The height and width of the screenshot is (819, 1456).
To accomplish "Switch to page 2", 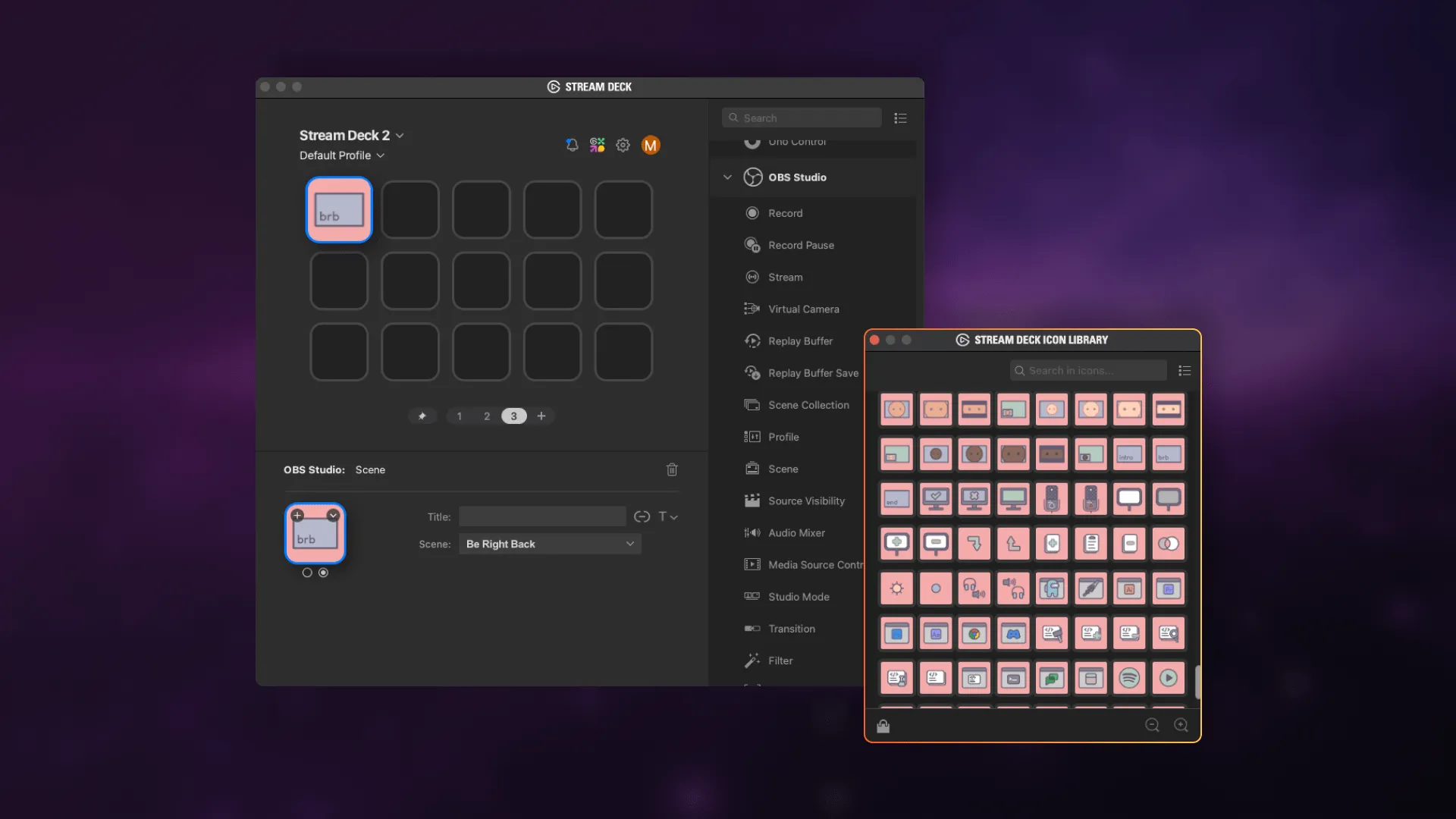I will click(487, 416).
